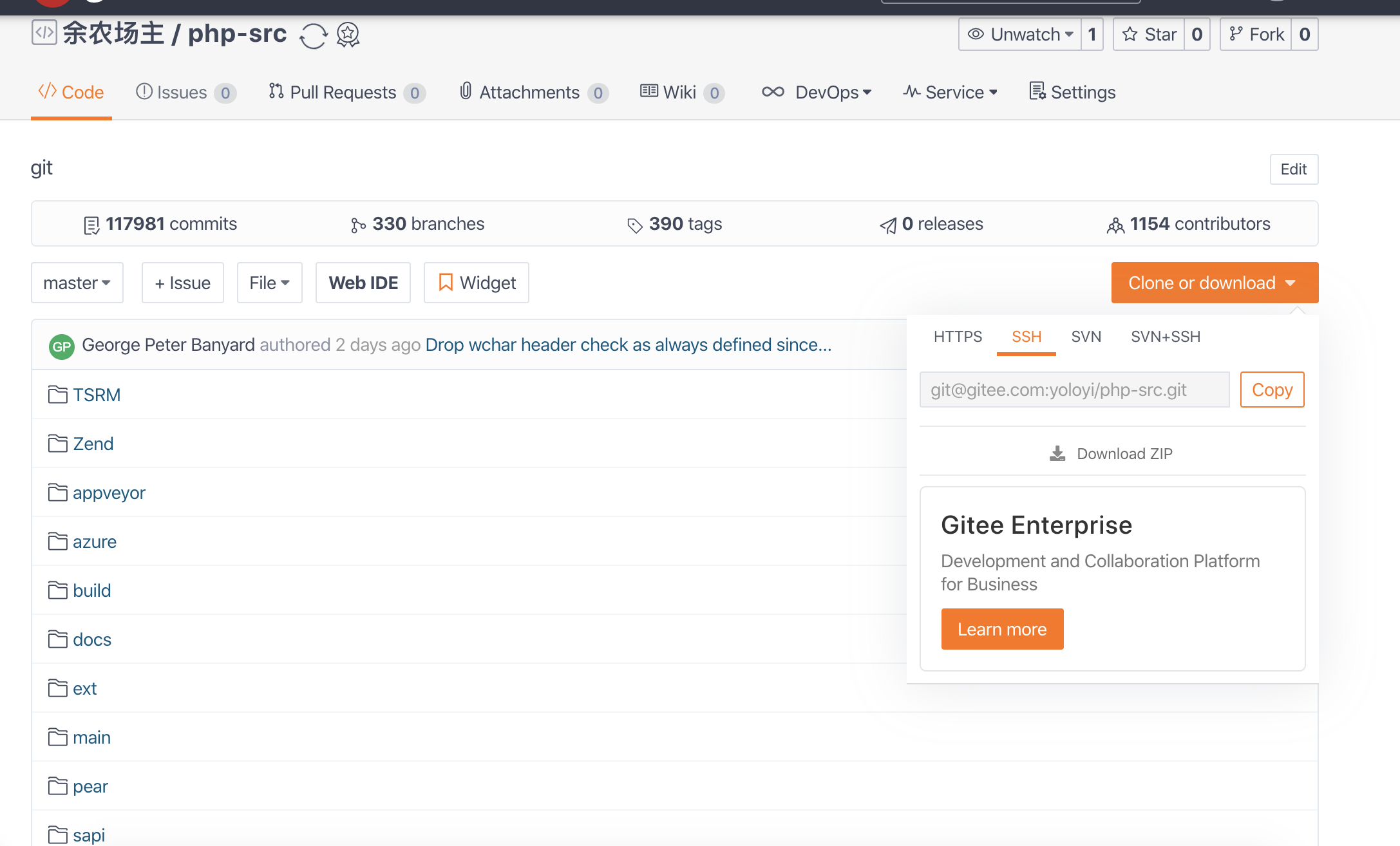Toggle the Clone or download dropdown
1400x846 pixels.
pyautogui.click(x=1215, y=283)
